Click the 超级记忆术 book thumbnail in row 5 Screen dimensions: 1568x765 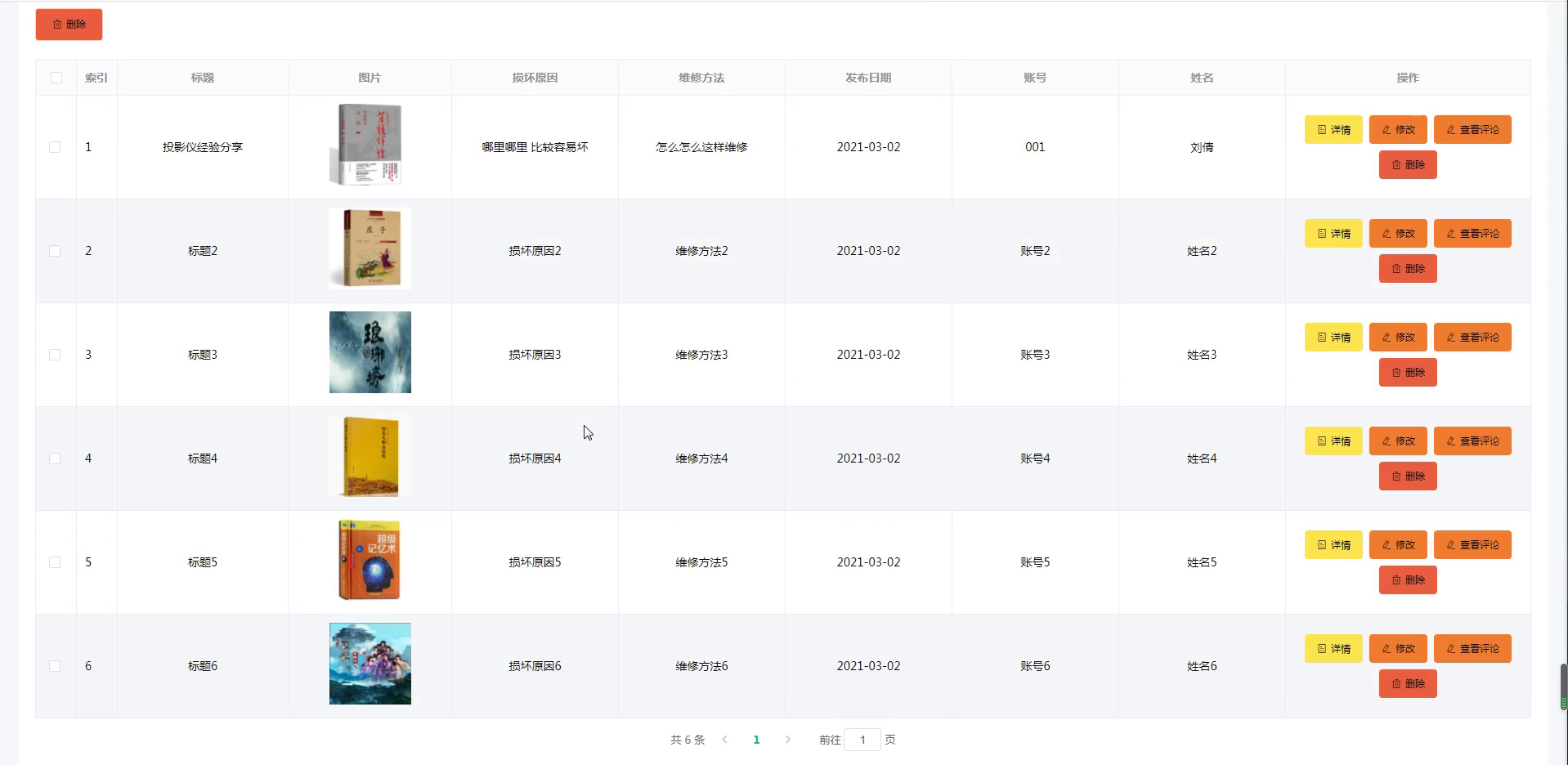tap(370, 560)
